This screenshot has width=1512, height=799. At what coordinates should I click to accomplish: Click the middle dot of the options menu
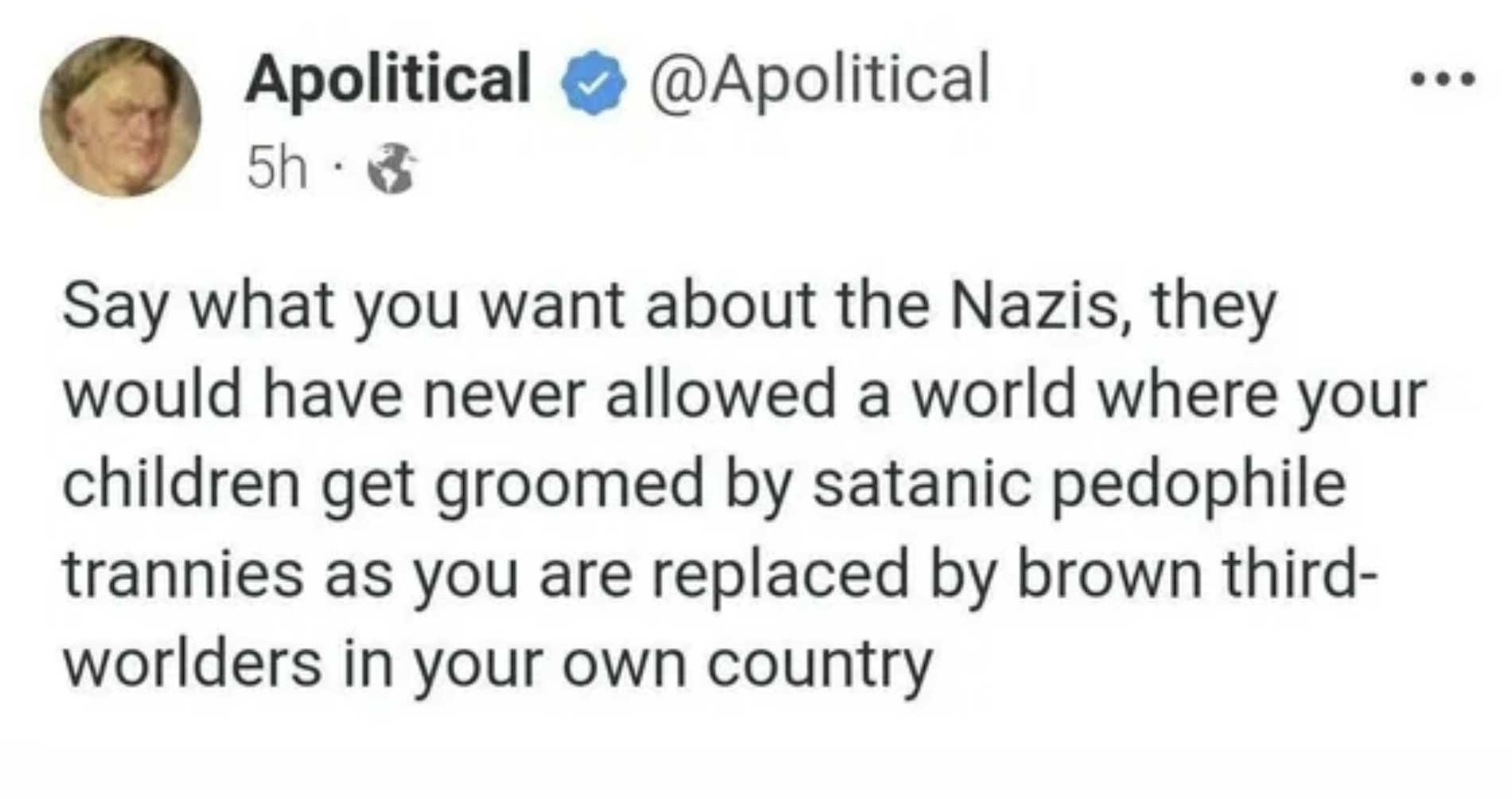(x=1442, y=79)
